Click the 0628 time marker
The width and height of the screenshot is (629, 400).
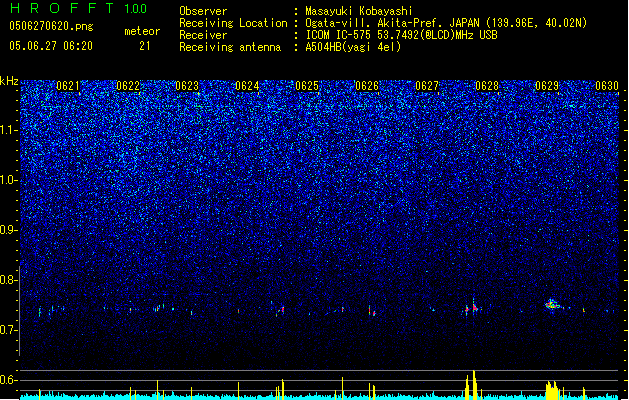[x=487, y=86]
